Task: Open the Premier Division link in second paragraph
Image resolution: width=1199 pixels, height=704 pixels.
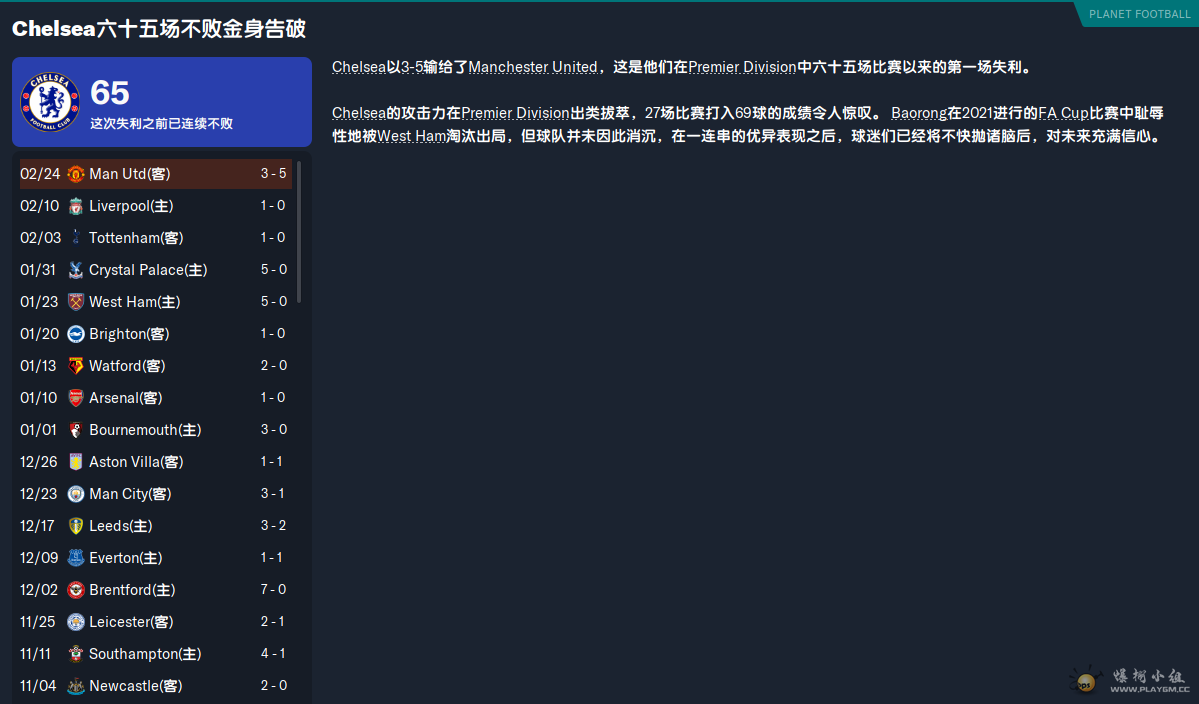Action: (515, 113)
